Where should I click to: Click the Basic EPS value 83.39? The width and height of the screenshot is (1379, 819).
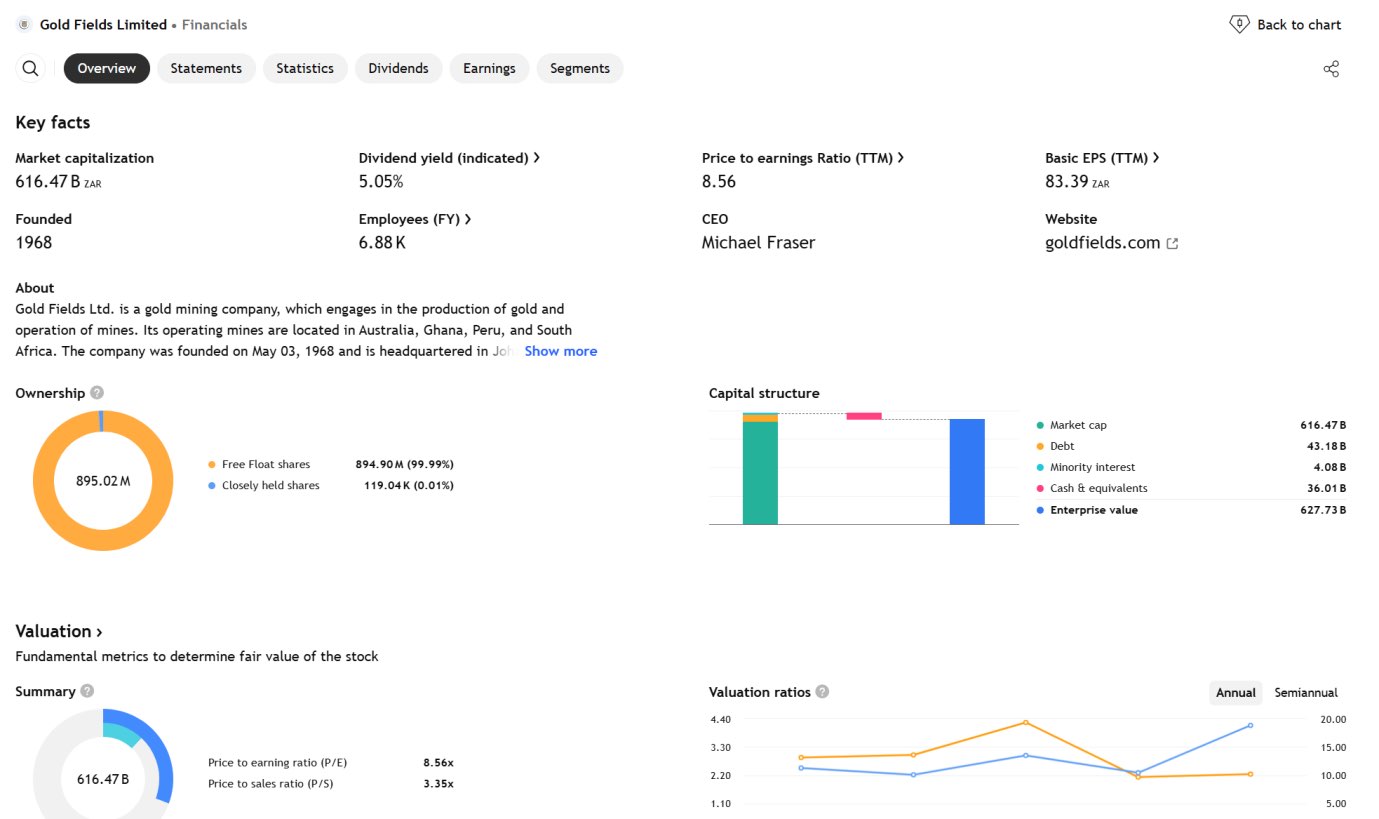point(1077,182)
